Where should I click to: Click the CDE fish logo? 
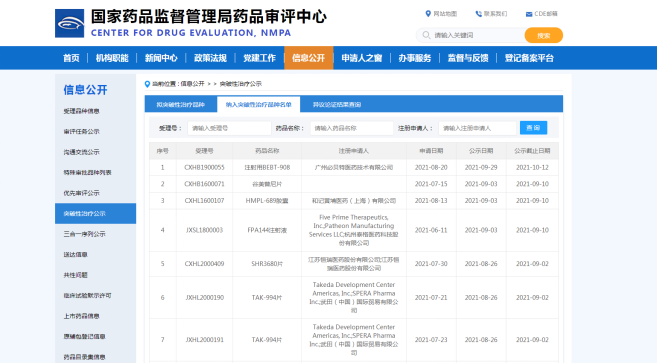coord(69,24)
